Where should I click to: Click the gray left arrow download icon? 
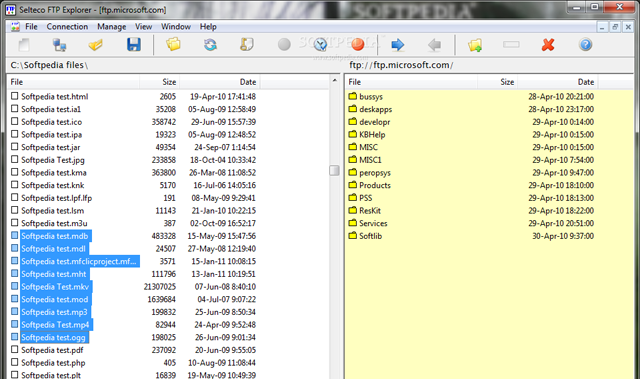pos(434,44)
